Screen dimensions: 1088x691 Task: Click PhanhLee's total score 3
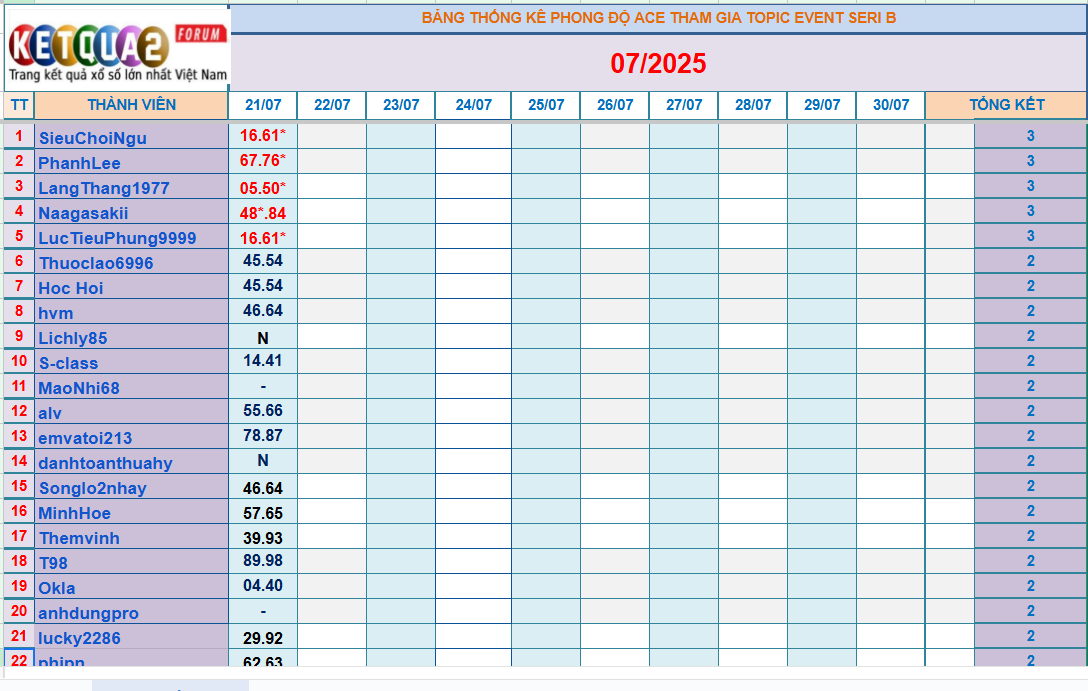(1030, 161)
